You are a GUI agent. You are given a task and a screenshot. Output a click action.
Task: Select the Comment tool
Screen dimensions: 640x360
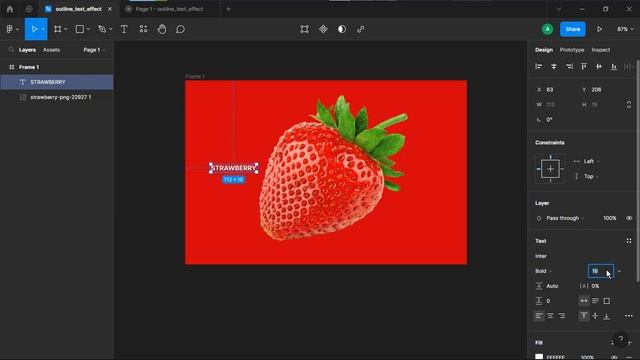point(180,29)
